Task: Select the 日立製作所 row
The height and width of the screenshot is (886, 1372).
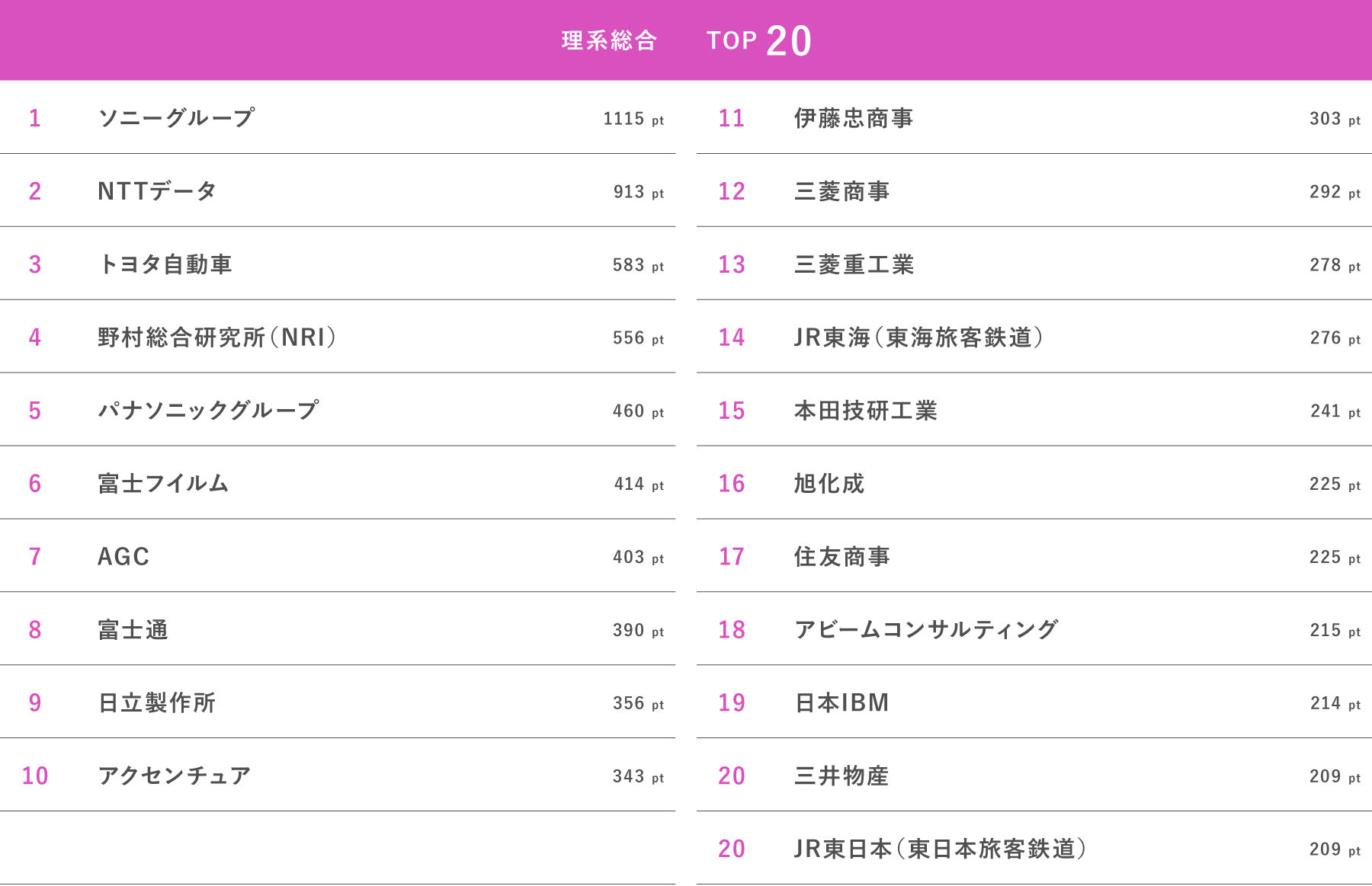Action: click(157, 702)
